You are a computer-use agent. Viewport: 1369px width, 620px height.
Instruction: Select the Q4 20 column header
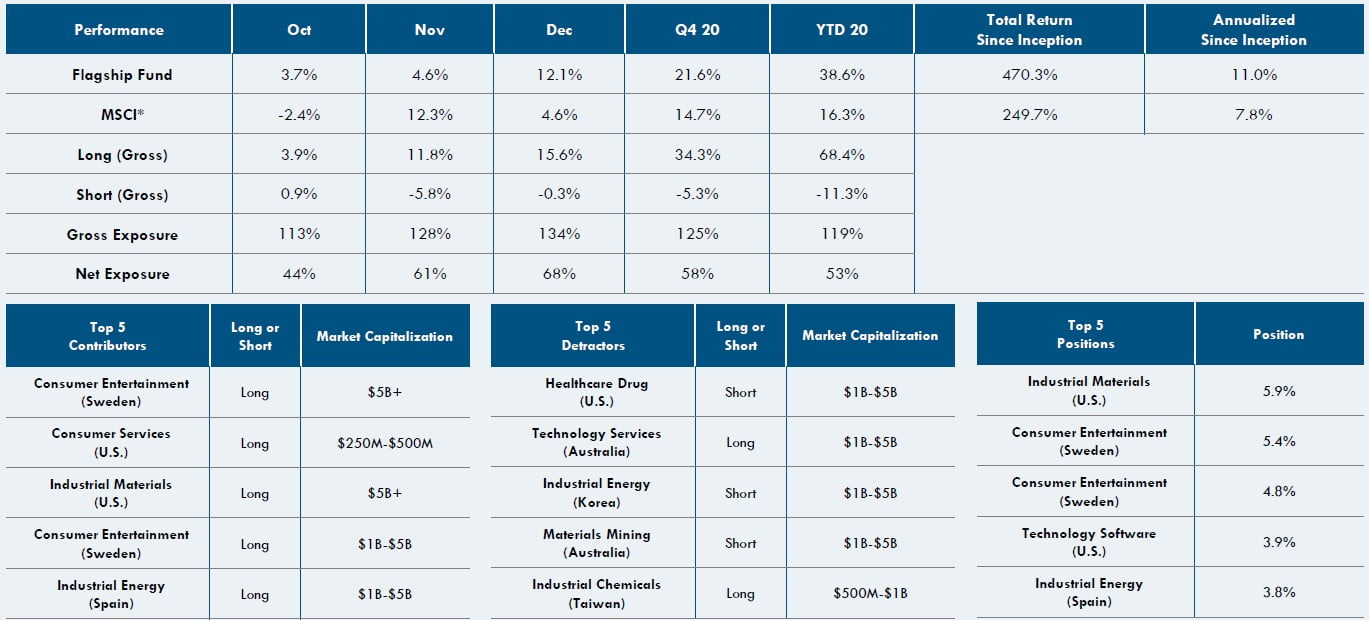point(697,30)
